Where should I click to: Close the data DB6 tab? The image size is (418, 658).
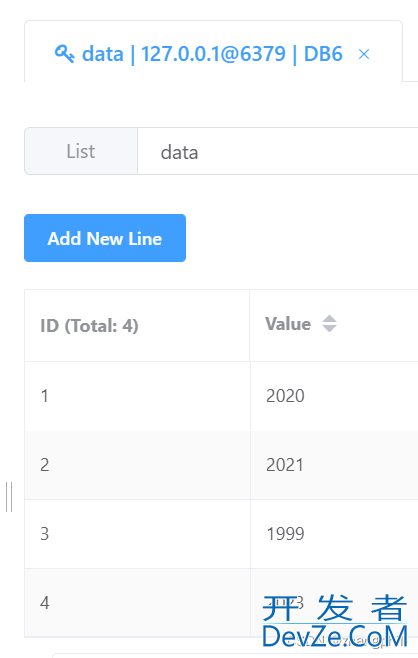(x=364, y=54)
